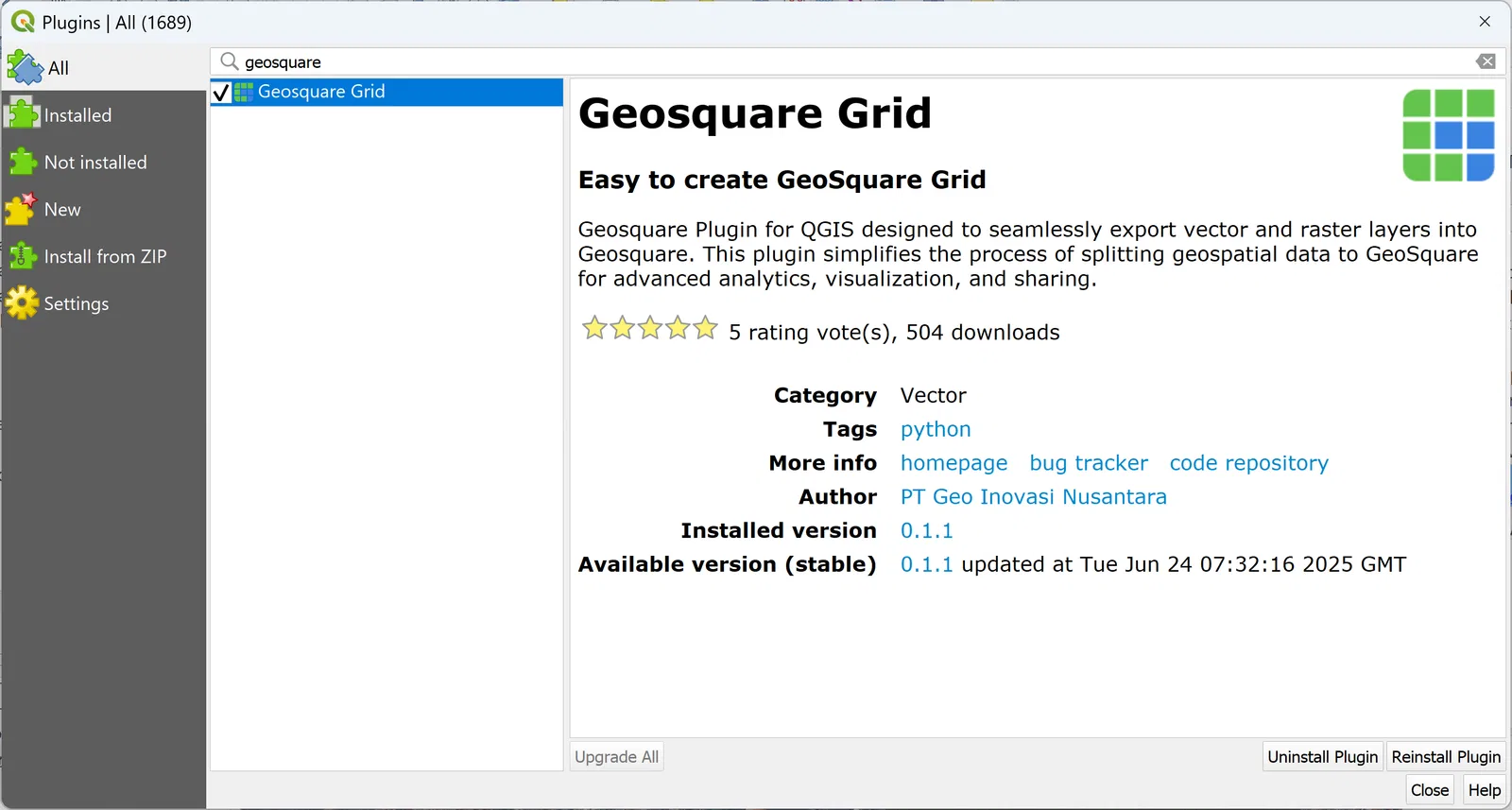
Task: Click available version 0.1.1 link
Action: click(926, 565)
